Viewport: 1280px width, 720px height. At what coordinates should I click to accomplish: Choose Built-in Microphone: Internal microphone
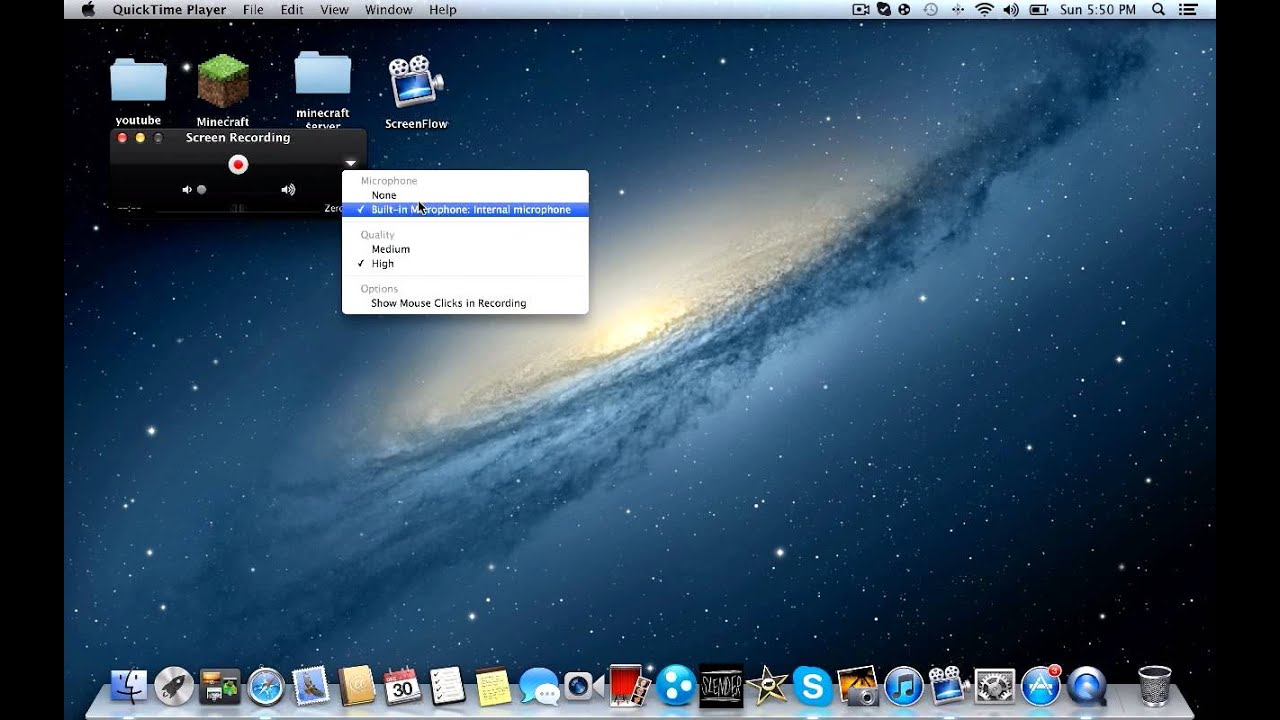(x=465, y=210)
